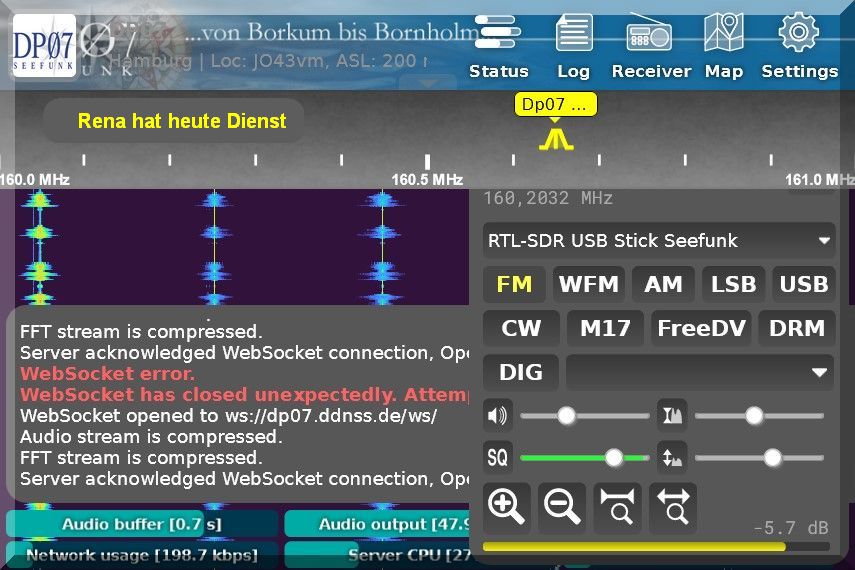
Task: Click the zoom in magnifier icon
Action: [507, 507]
